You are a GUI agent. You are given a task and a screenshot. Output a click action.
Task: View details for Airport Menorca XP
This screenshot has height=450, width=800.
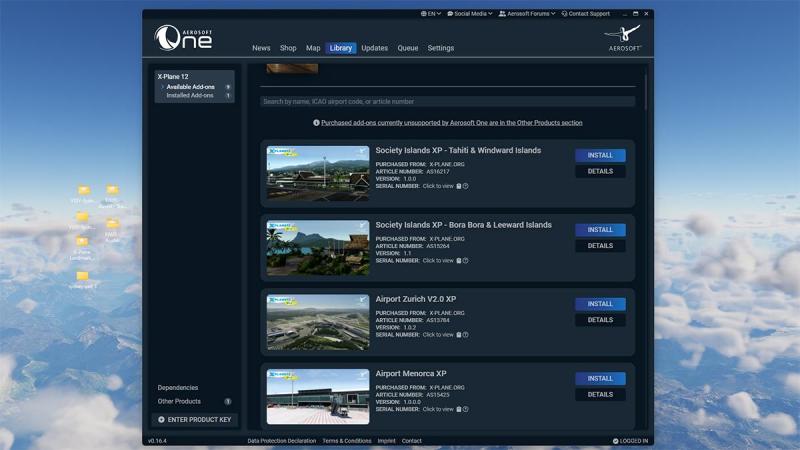click(x=600, y=394)
